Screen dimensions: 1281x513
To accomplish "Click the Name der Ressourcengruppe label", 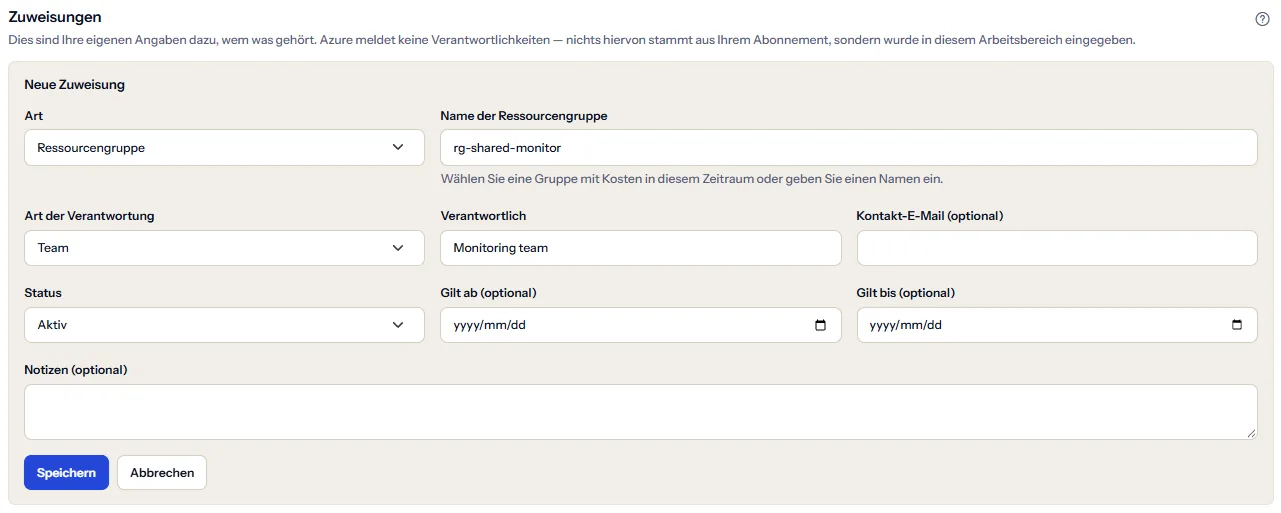I will (x=524, y=116).
